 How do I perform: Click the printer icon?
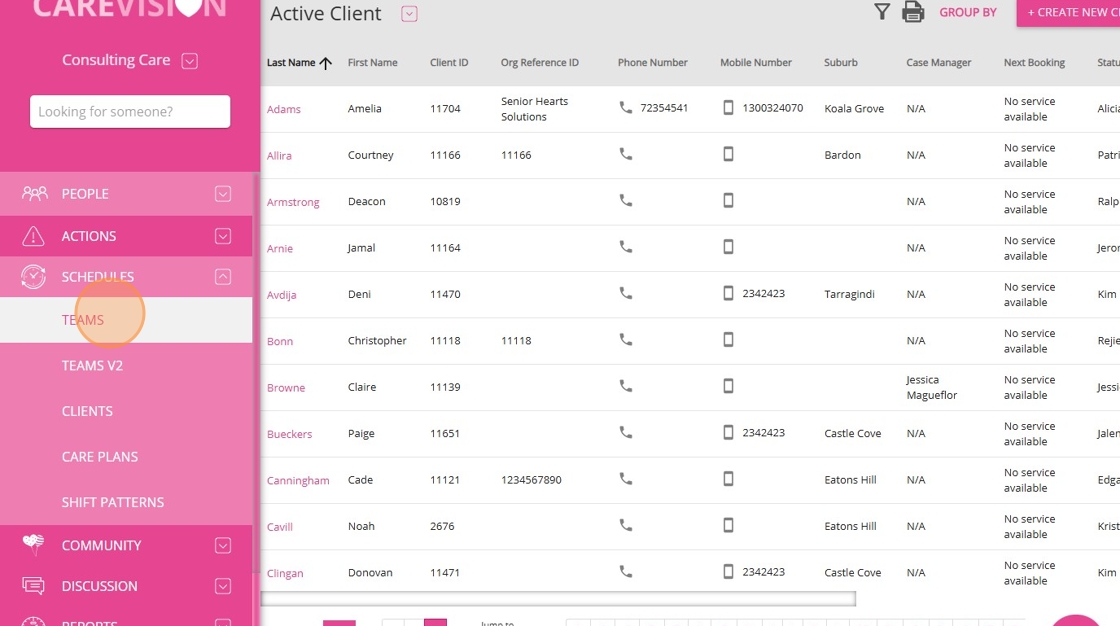point(913,11)
